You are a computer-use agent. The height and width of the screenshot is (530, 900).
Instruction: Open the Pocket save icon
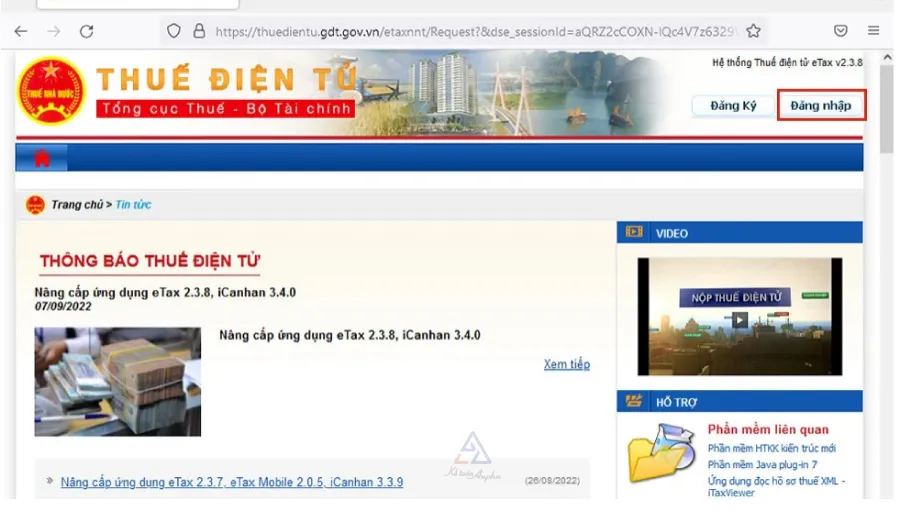pos(840,31)
